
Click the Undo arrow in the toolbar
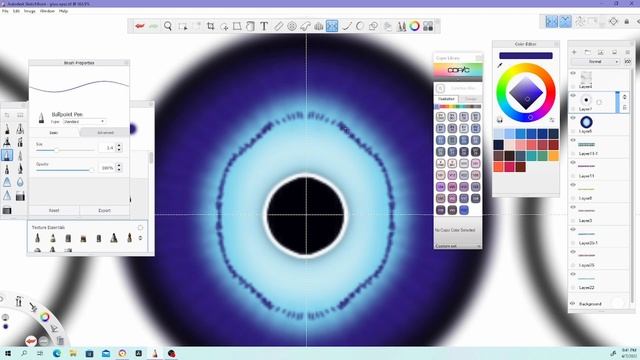pos(140,26)
